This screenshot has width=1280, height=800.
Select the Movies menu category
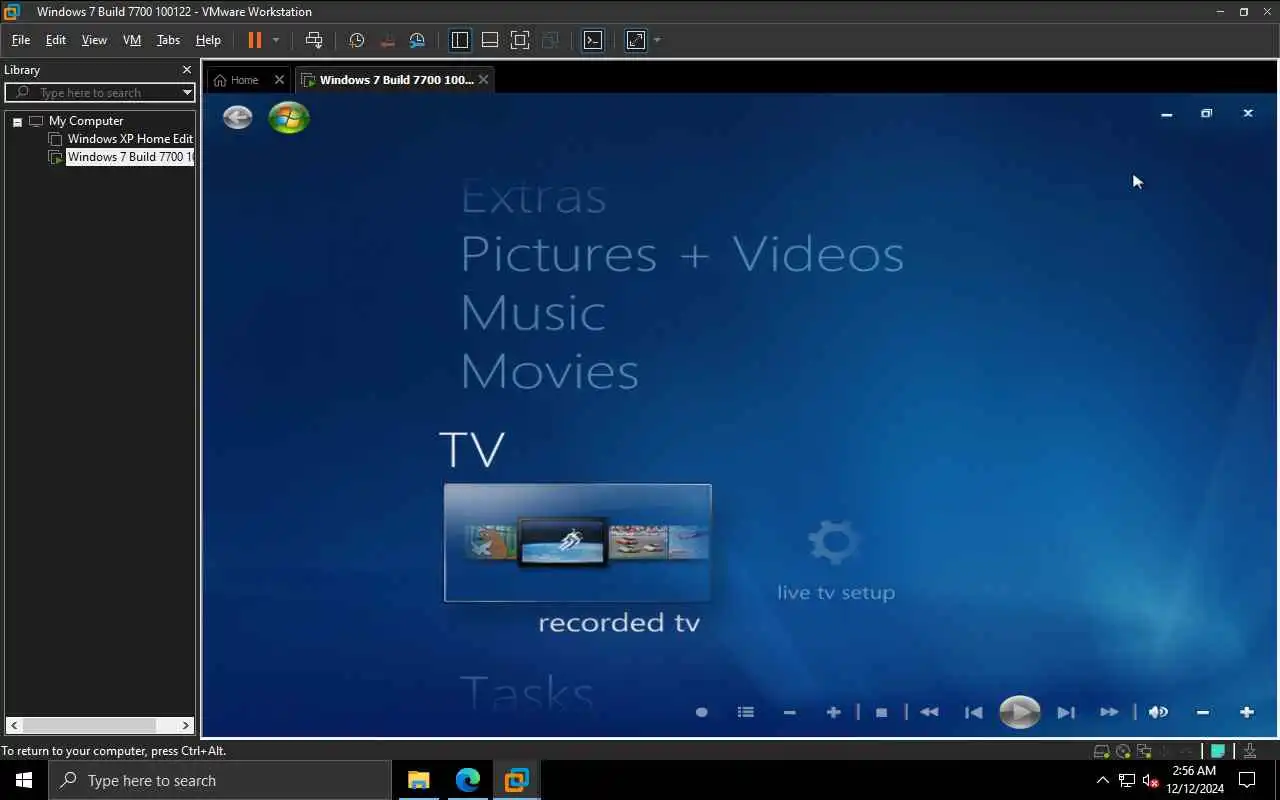549,372
